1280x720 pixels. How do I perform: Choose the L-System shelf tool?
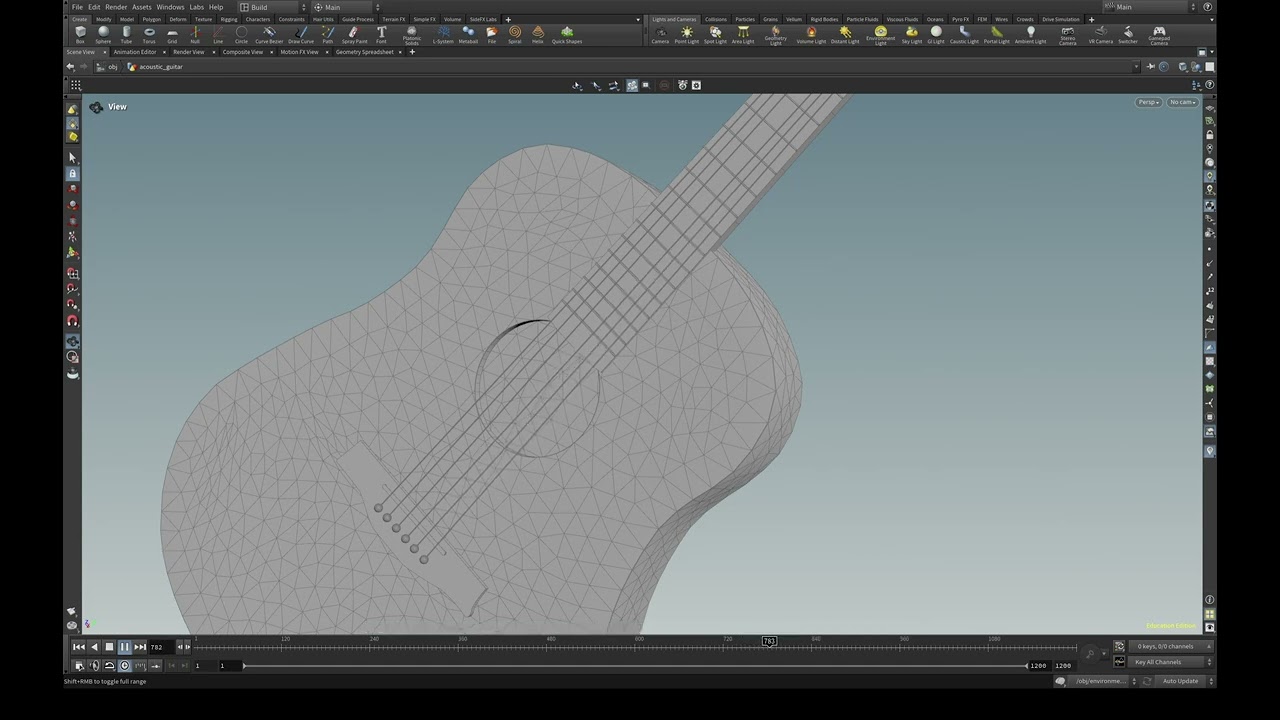pyautogui.click(x=443, y=35)
